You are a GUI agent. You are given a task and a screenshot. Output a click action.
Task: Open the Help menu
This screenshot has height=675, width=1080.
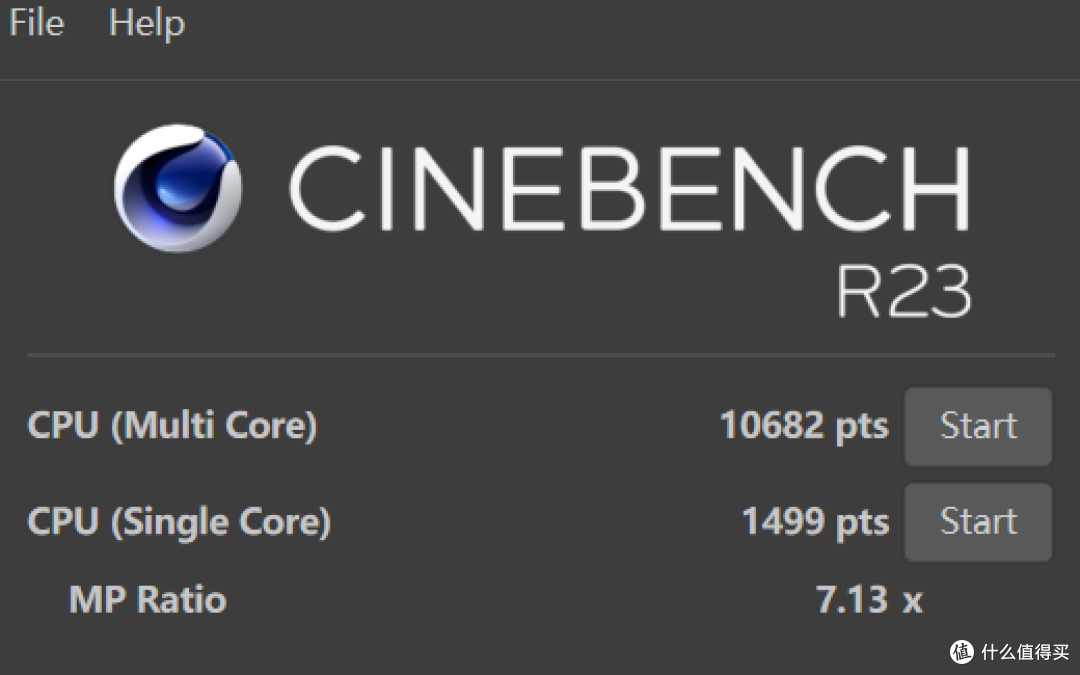click(146, 23)
